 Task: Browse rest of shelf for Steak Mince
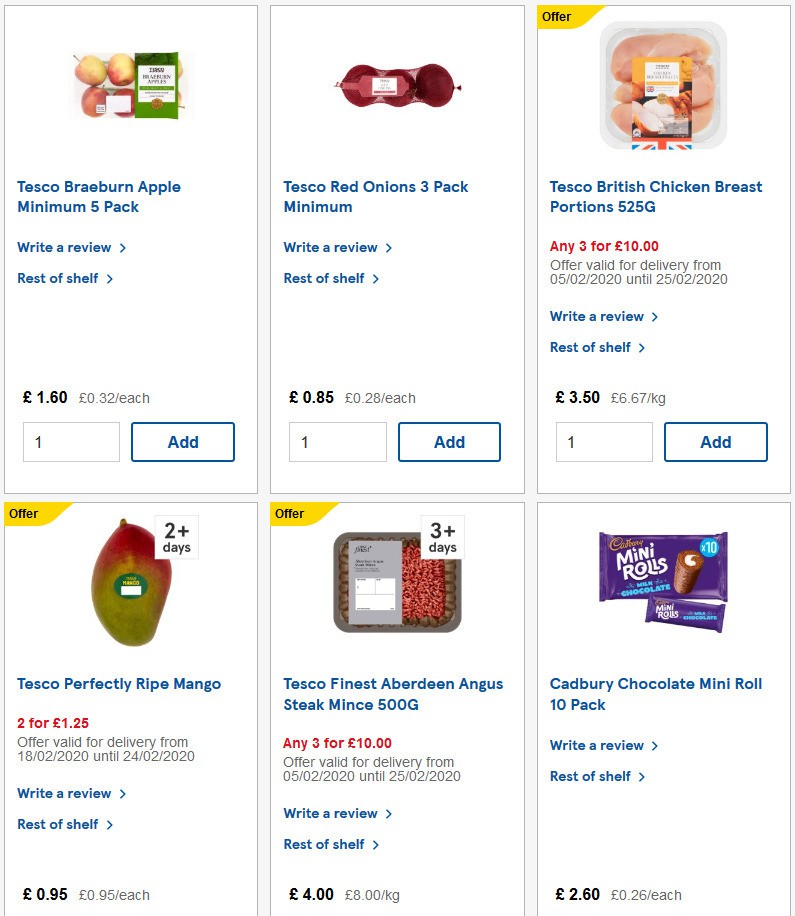(325, 844)
